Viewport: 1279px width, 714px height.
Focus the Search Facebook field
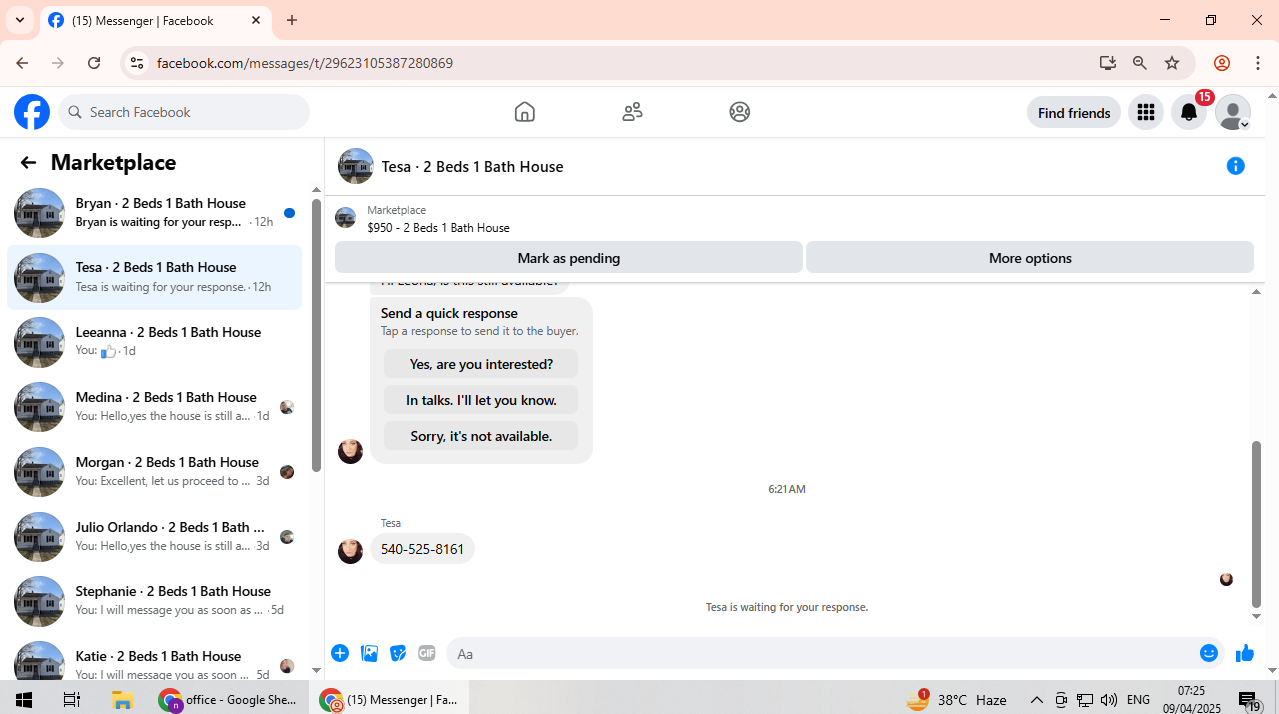point(184,112)
